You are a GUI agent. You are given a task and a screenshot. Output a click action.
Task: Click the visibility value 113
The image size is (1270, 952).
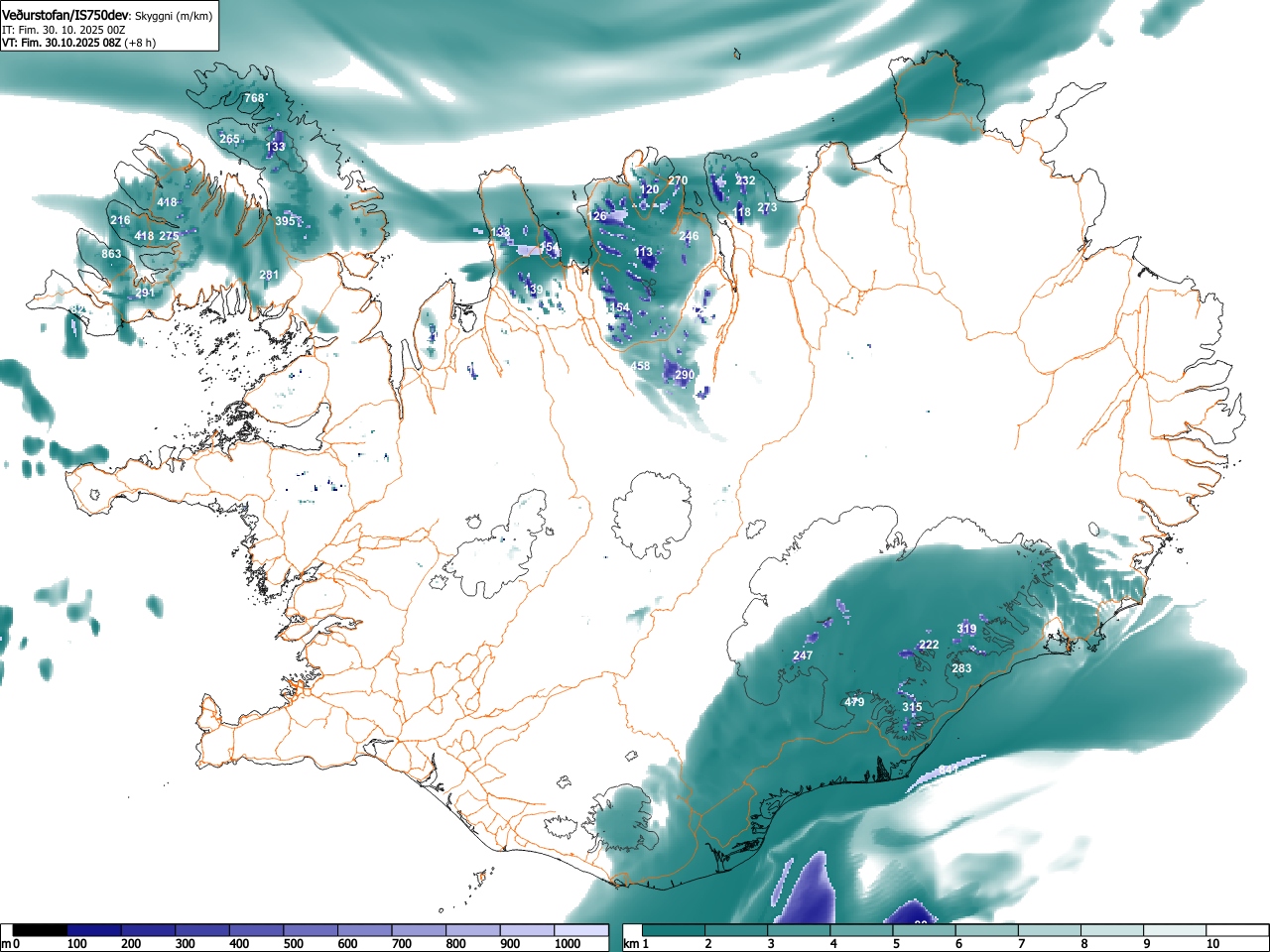coord(644,252)
